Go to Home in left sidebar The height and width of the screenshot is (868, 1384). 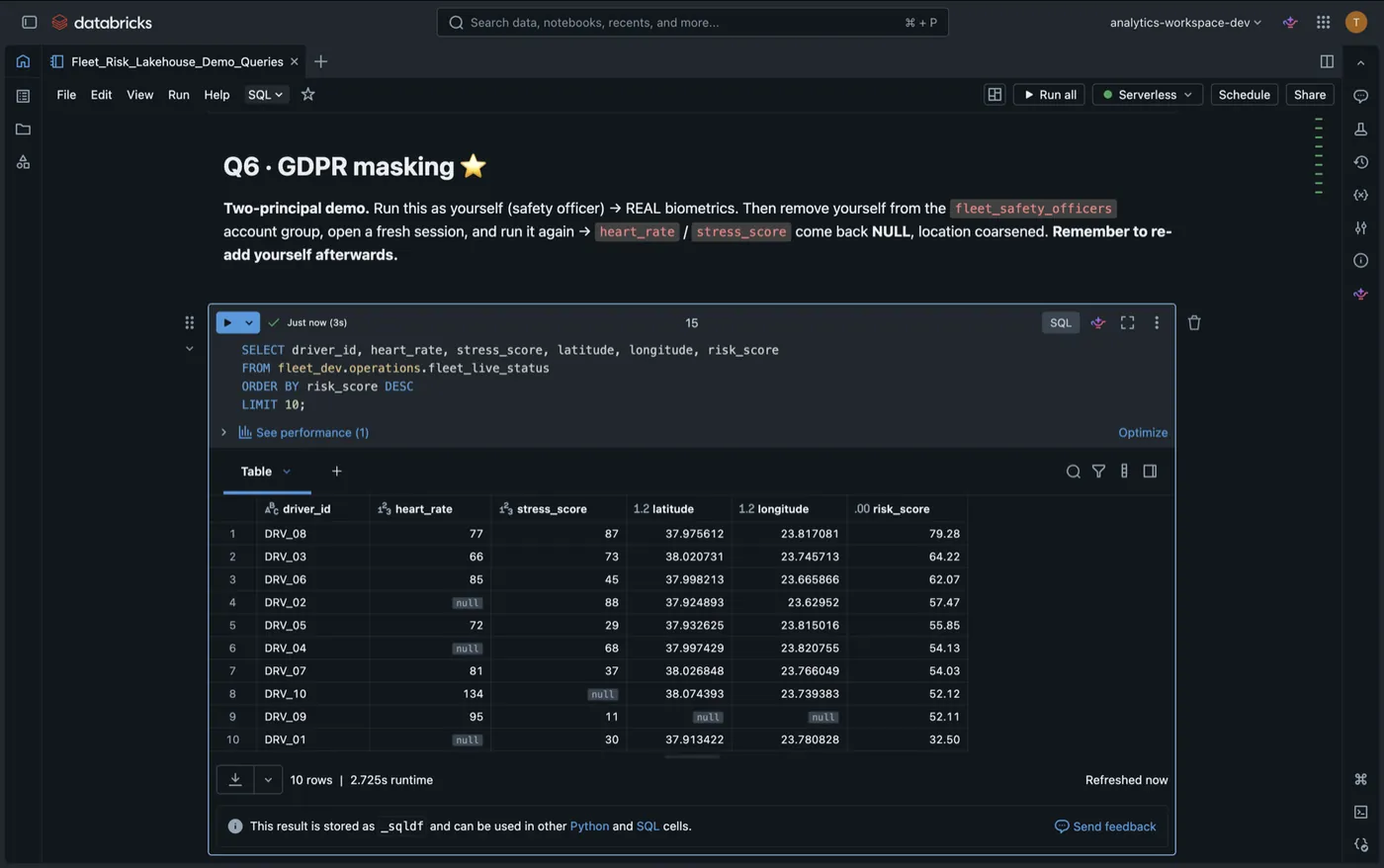(x=23, y=61)
